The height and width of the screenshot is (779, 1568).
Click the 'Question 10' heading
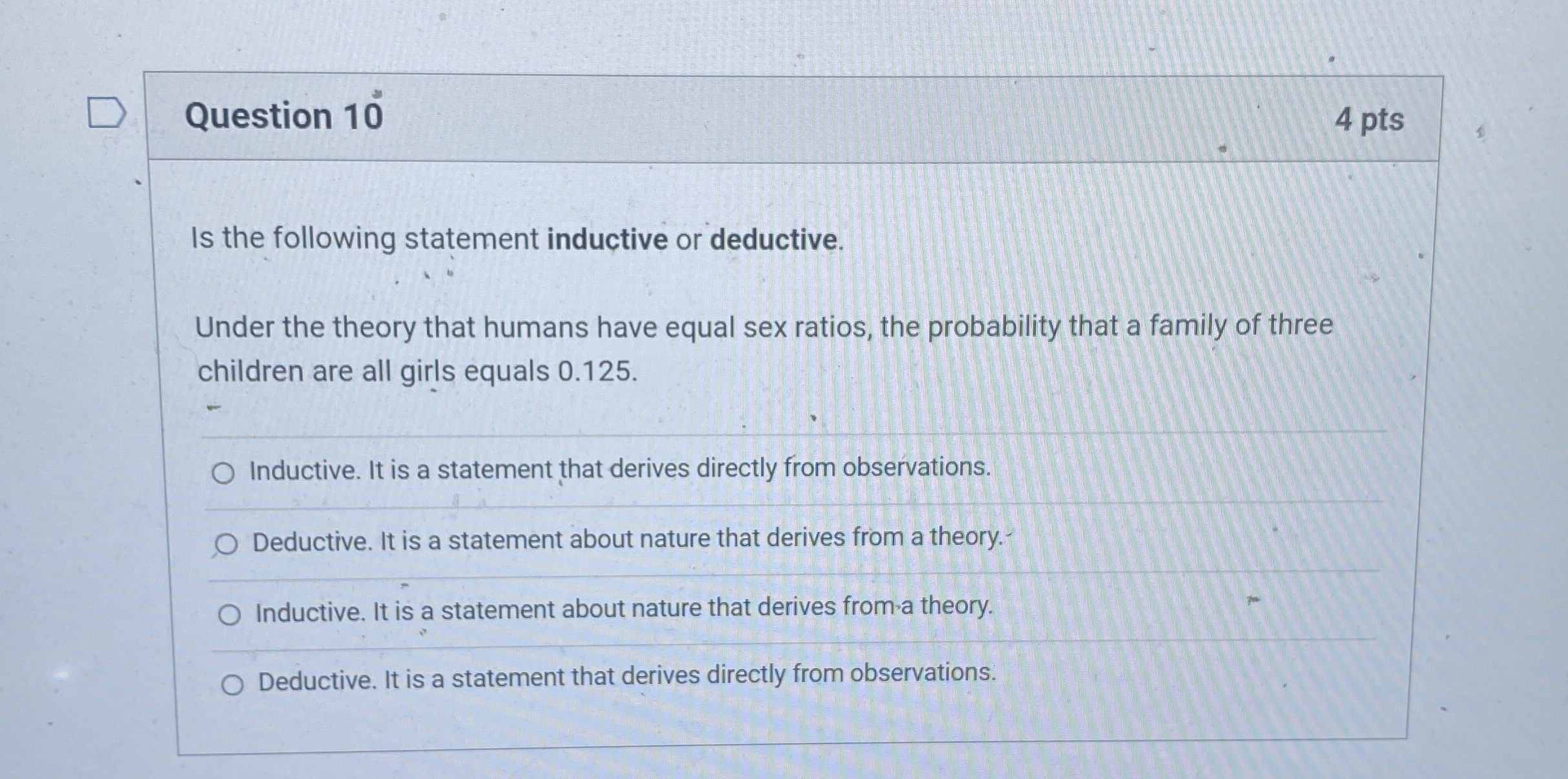pos(284,117)
